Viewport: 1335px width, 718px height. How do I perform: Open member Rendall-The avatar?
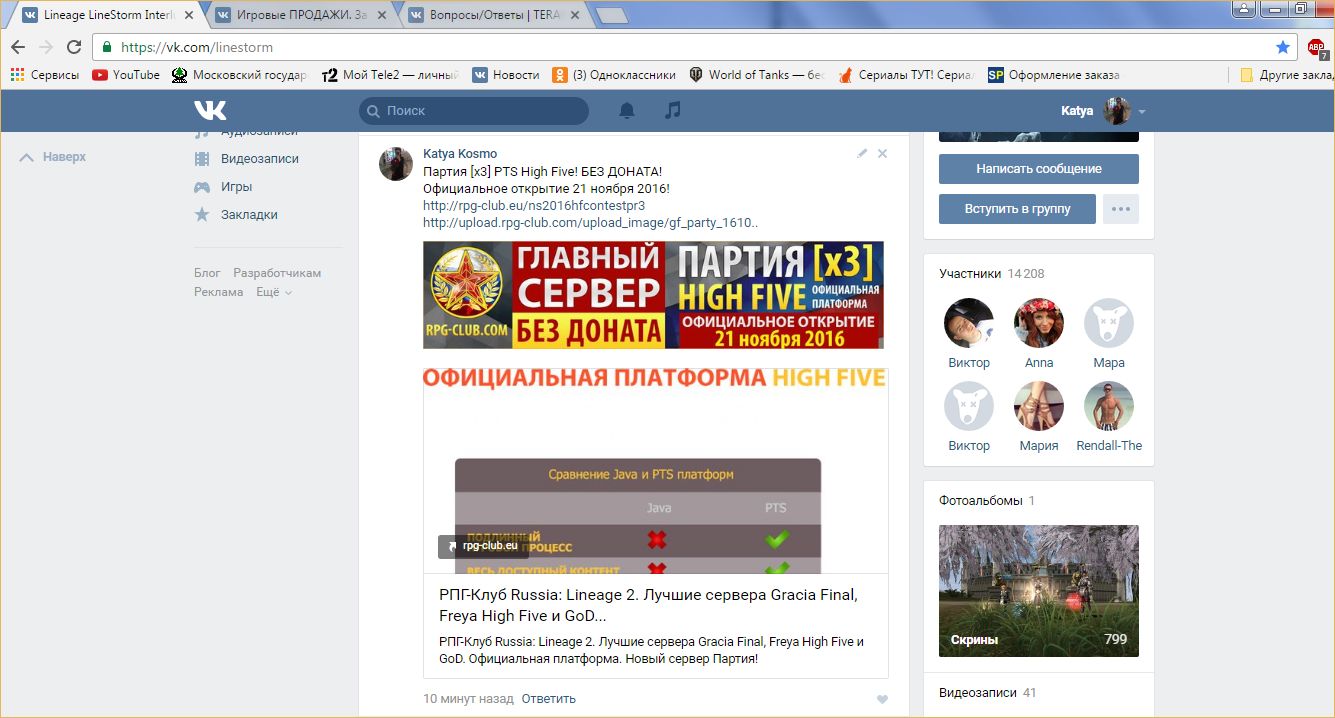pos(1109,406)
